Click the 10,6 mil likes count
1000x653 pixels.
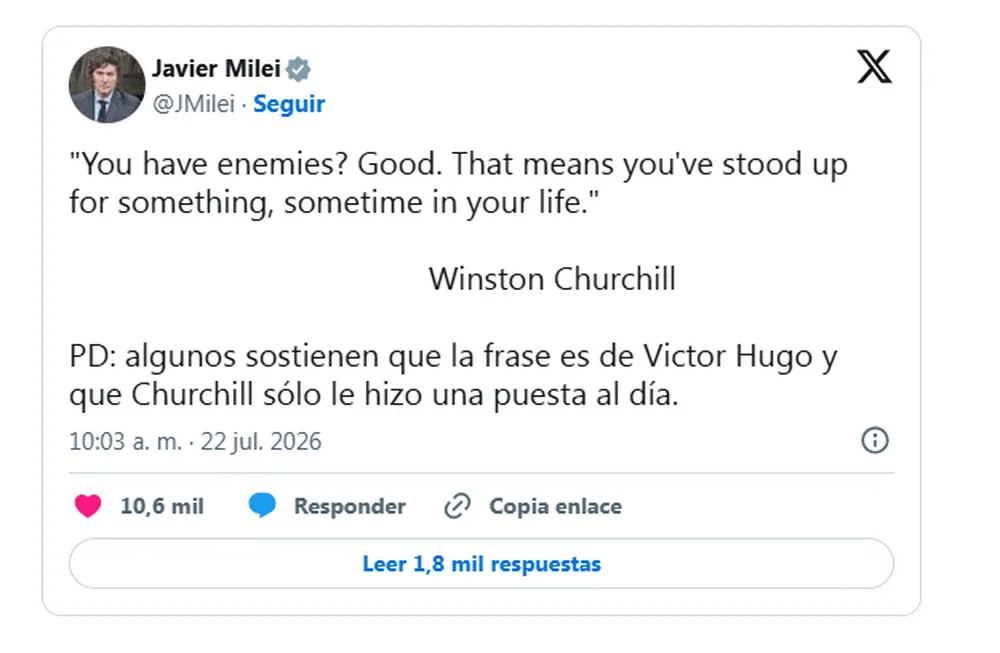pos(162,506)
